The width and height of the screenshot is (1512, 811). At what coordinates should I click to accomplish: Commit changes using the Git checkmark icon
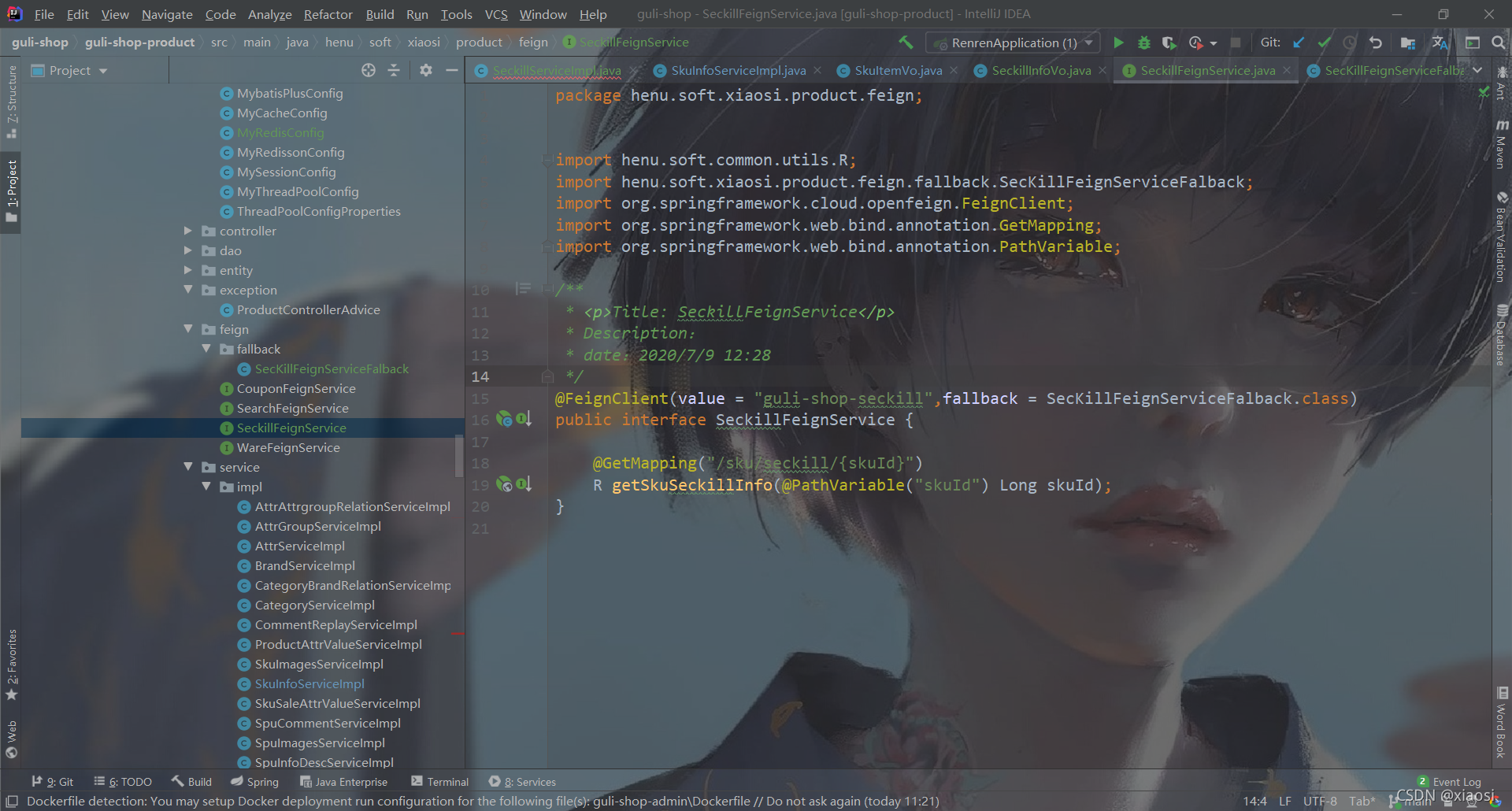click(x=1325, y=43)
